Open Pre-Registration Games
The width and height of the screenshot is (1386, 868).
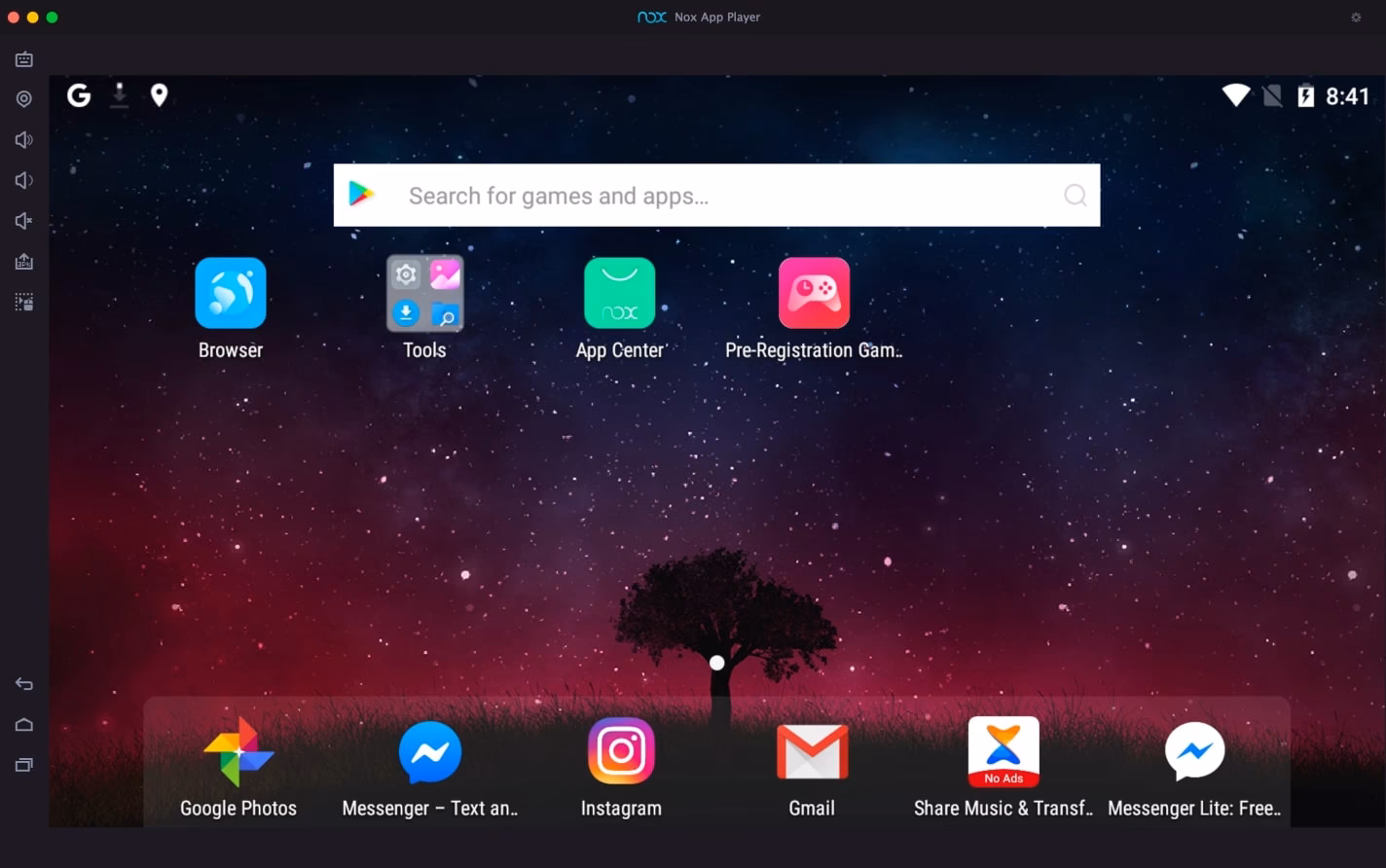(814, 292)
